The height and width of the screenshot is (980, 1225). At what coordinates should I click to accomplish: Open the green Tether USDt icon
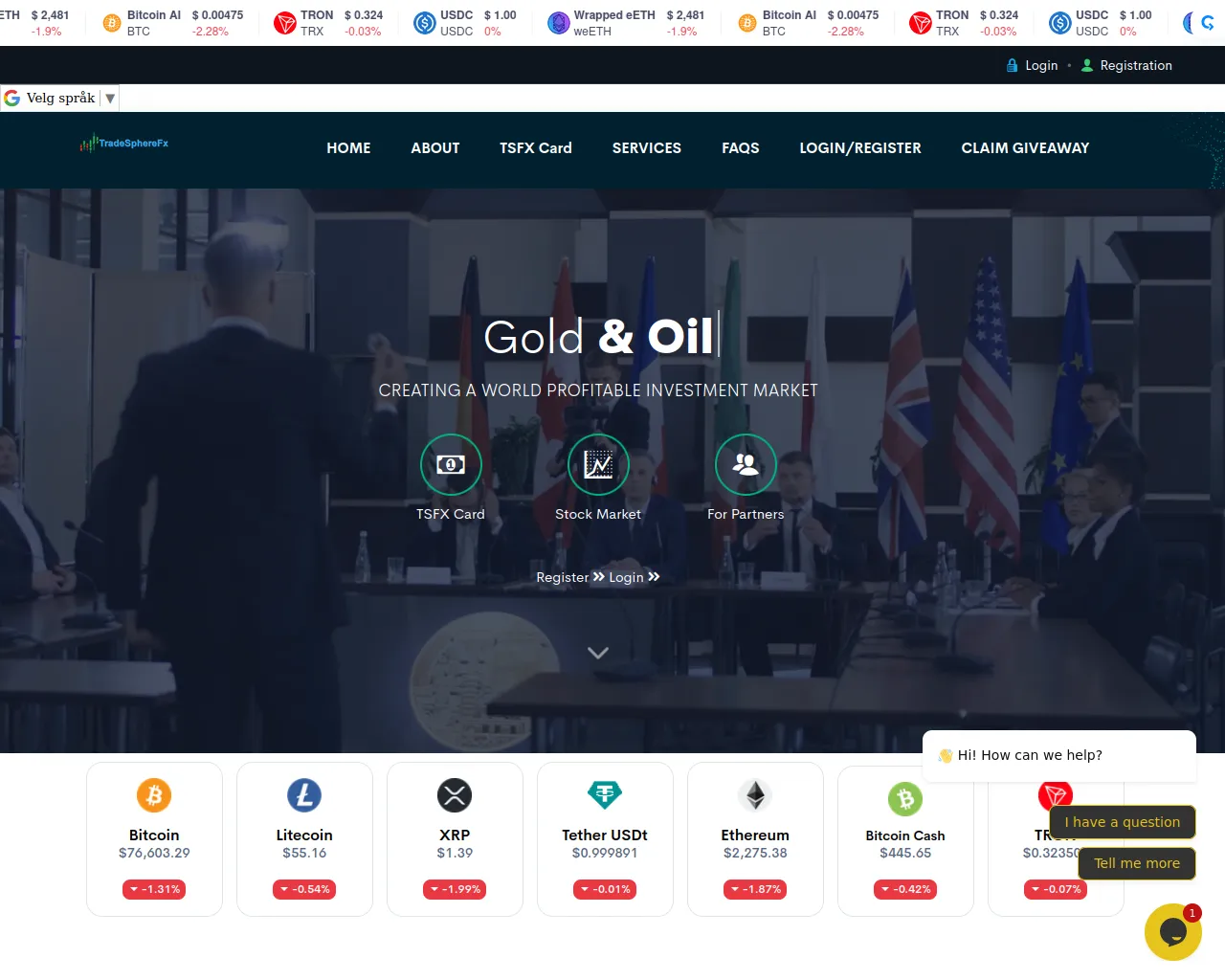click(x=605, y=795)
